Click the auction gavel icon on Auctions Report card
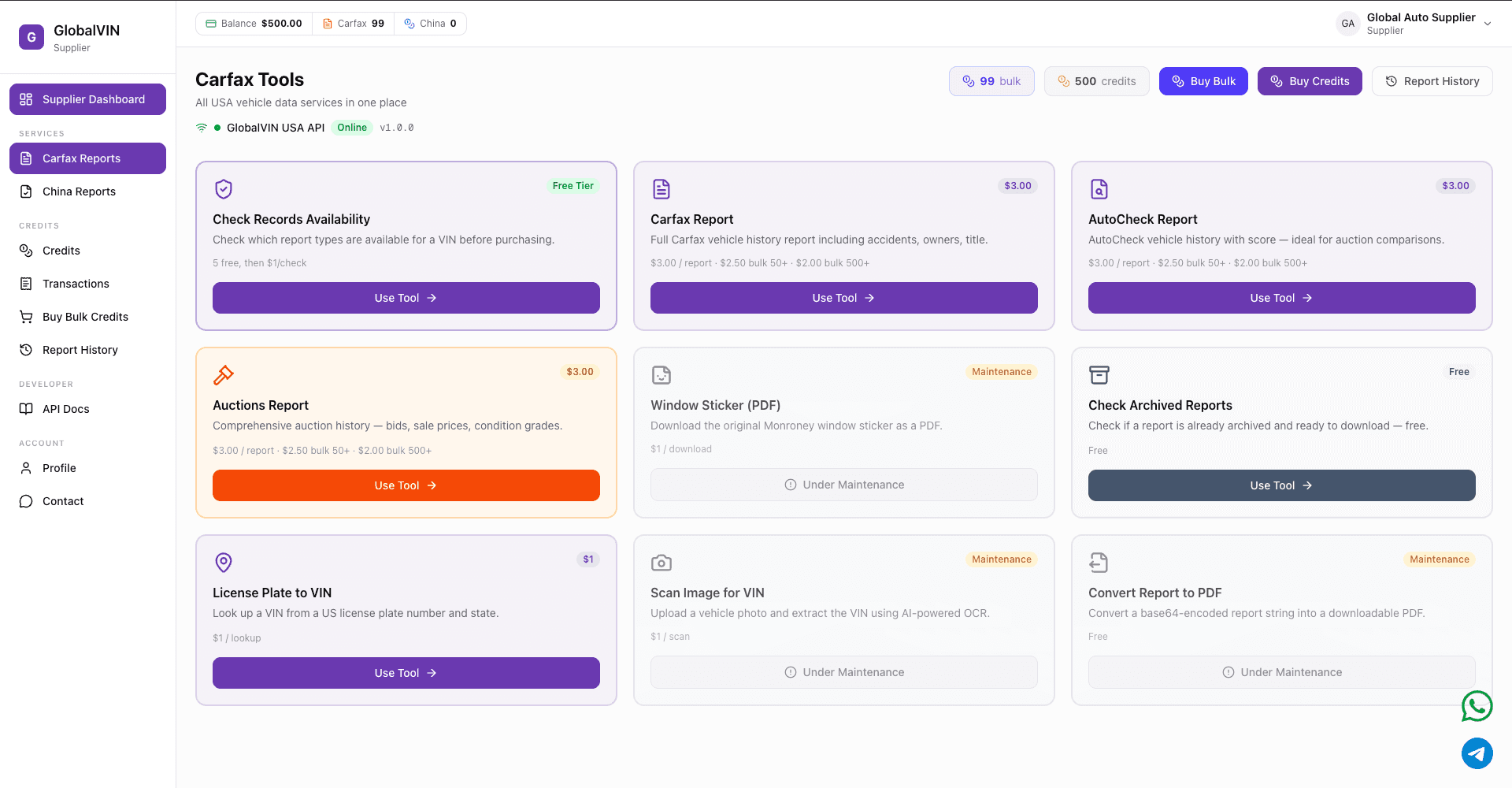The width and height of the screenshot is (1512, 788). 224,374
